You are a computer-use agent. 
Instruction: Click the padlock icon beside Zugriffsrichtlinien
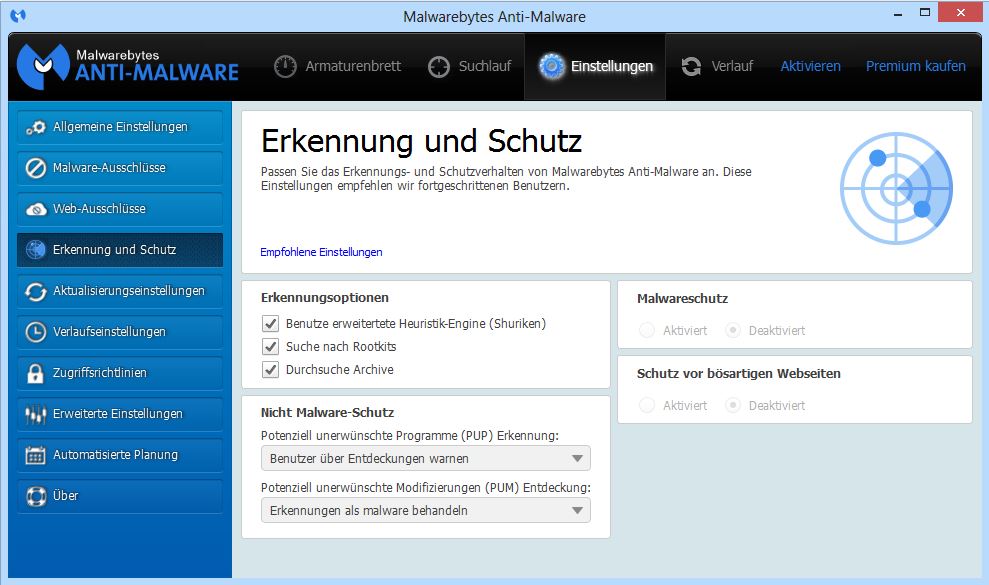point(35,373)
